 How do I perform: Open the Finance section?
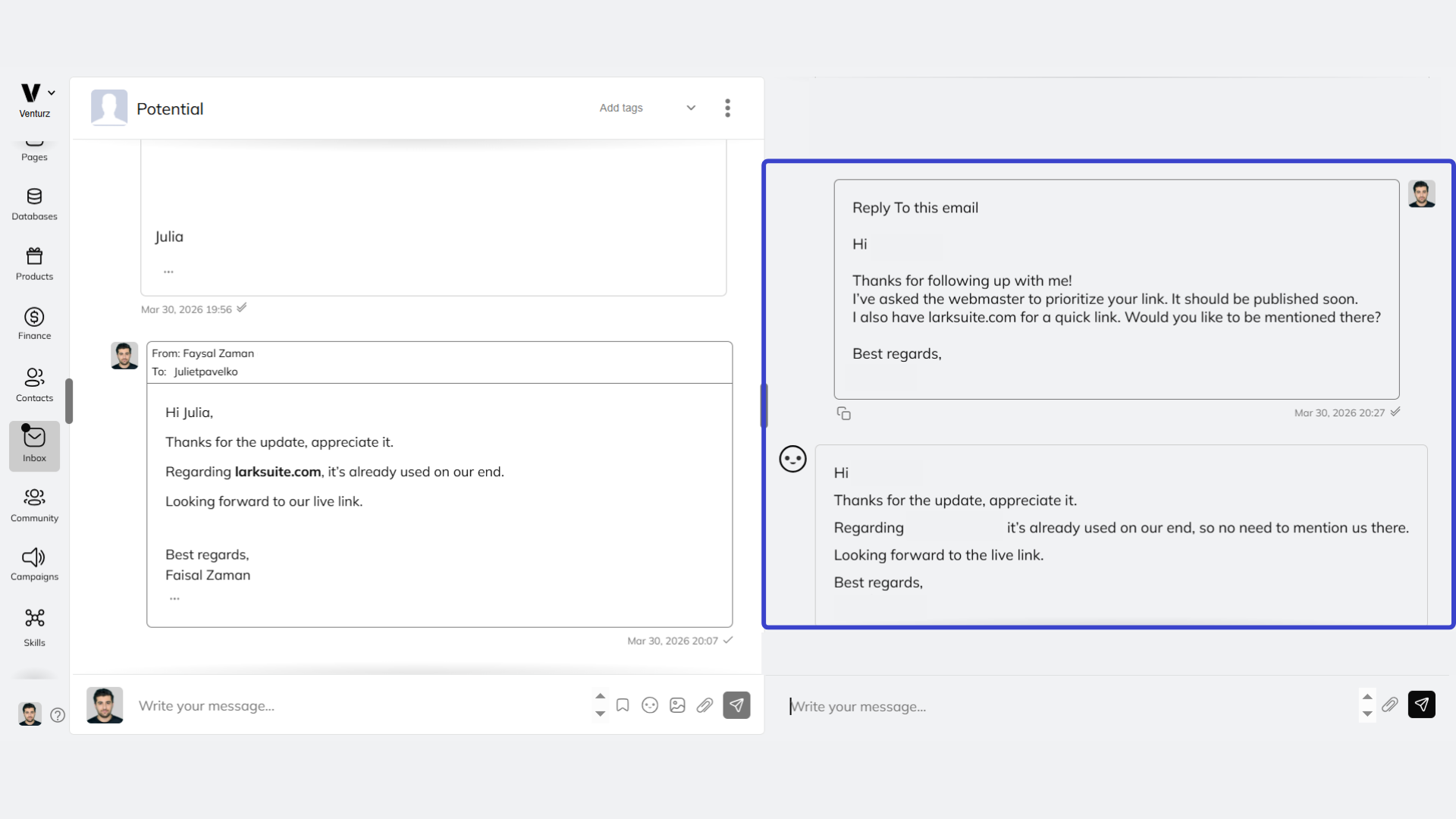[33, 322]
